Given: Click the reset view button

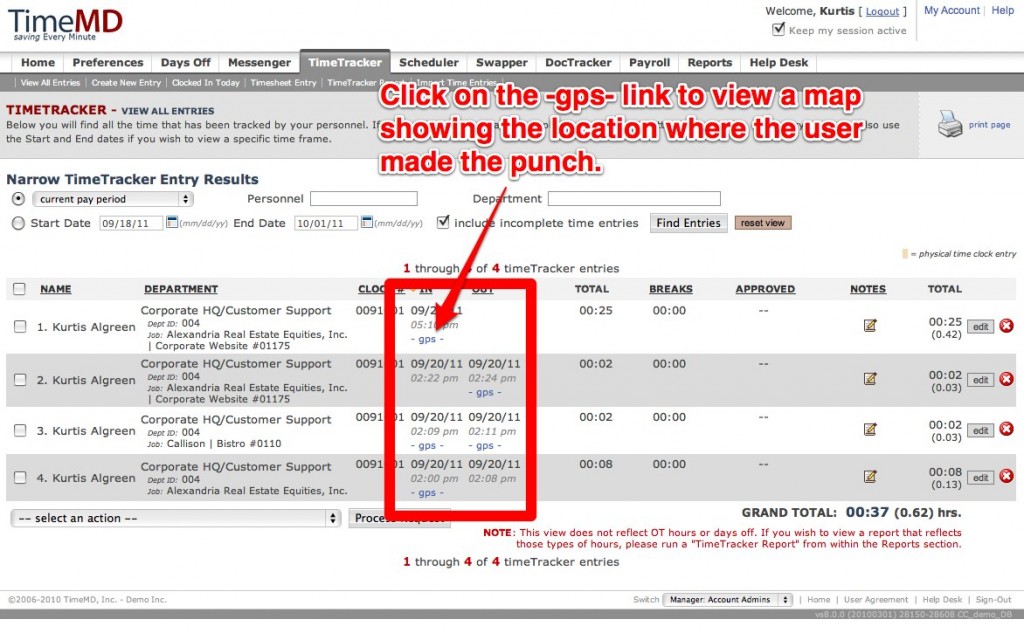Looking at the screenshot, I should [763, 223].
